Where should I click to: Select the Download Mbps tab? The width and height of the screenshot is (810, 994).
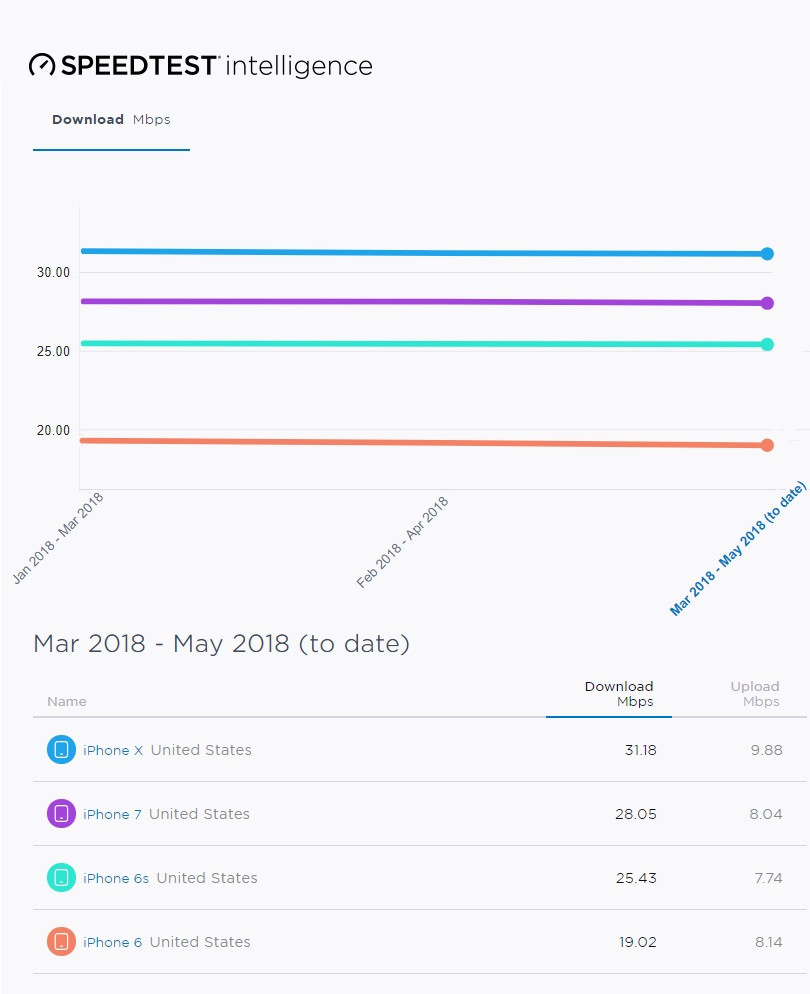111,120
